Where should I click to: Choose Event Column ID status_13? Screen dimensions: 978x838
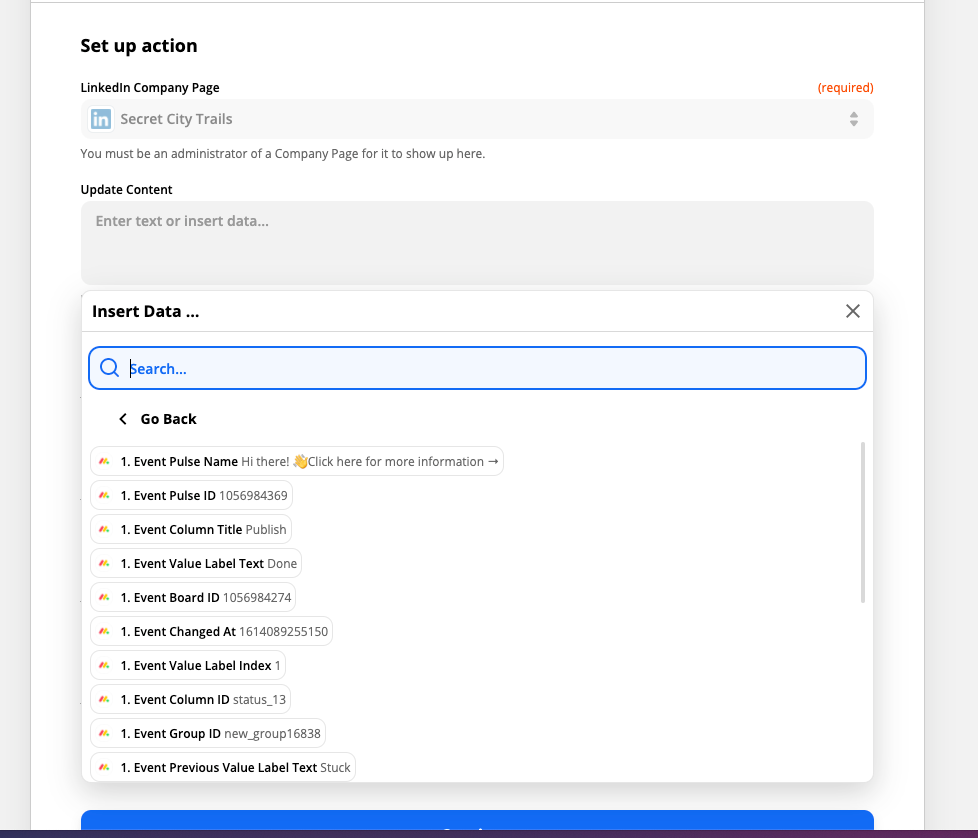[190, 700]
